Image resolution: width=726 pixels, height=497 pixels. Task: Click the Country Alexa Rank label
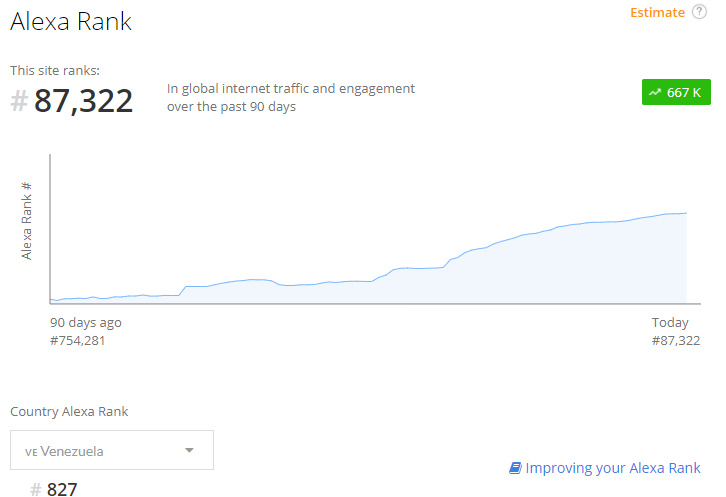[x=69, y=412]
